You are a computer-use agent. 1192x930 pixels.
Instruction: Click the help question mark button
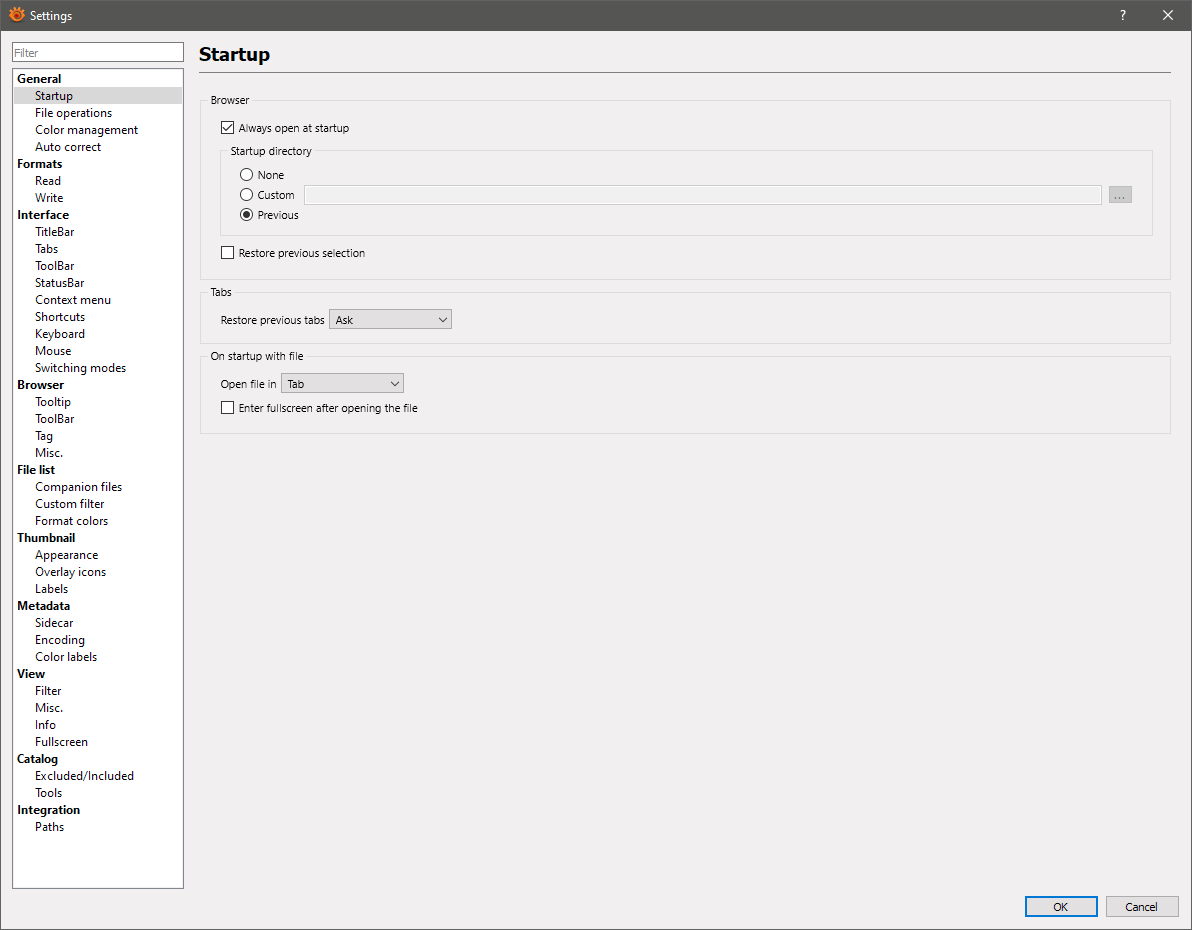tap(1123, 15)
